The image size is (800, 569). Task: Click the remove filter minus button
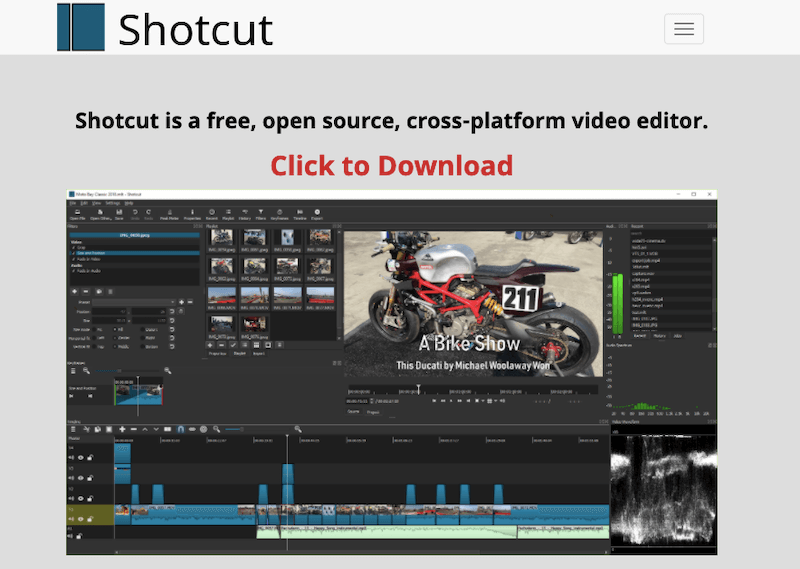[86, 291]
